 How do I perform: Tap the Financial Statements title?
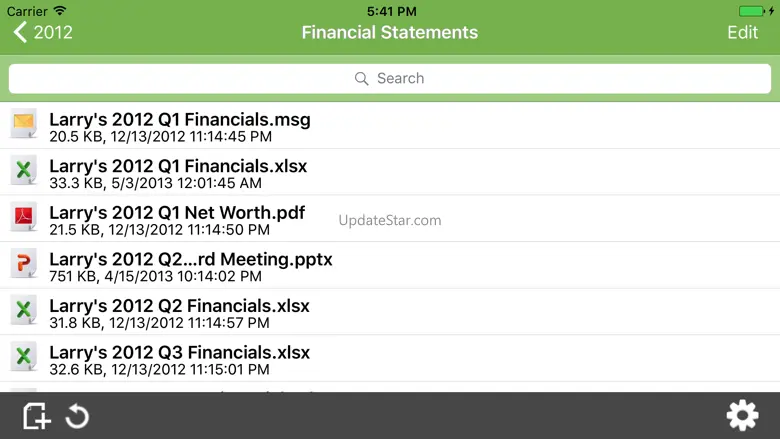[x=390, y=32]
